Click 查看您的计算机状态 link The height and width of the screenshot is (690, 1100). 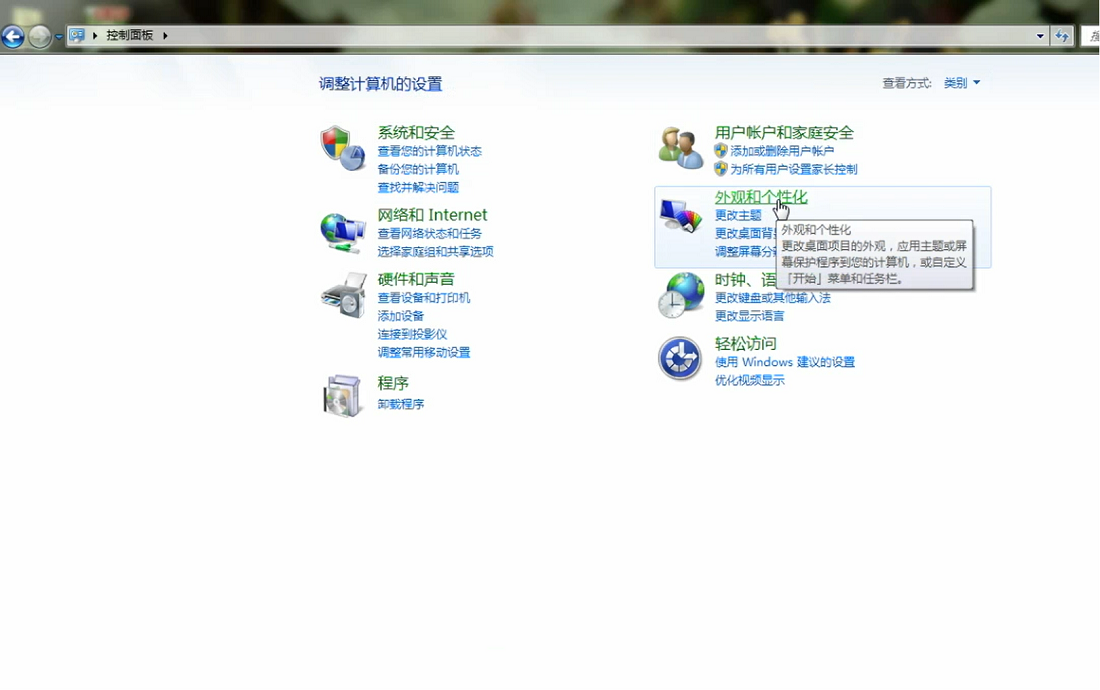[429, 151]
